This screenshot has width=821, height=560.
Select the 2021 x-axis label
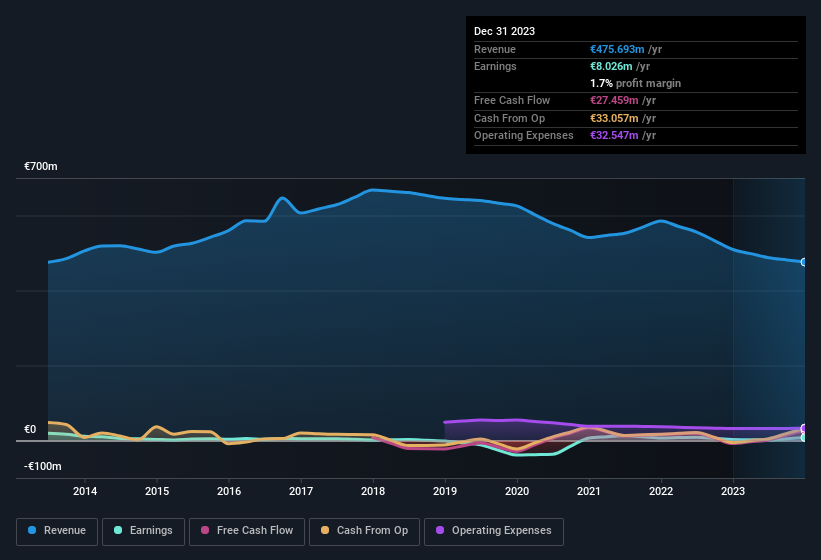coord(589,491)
